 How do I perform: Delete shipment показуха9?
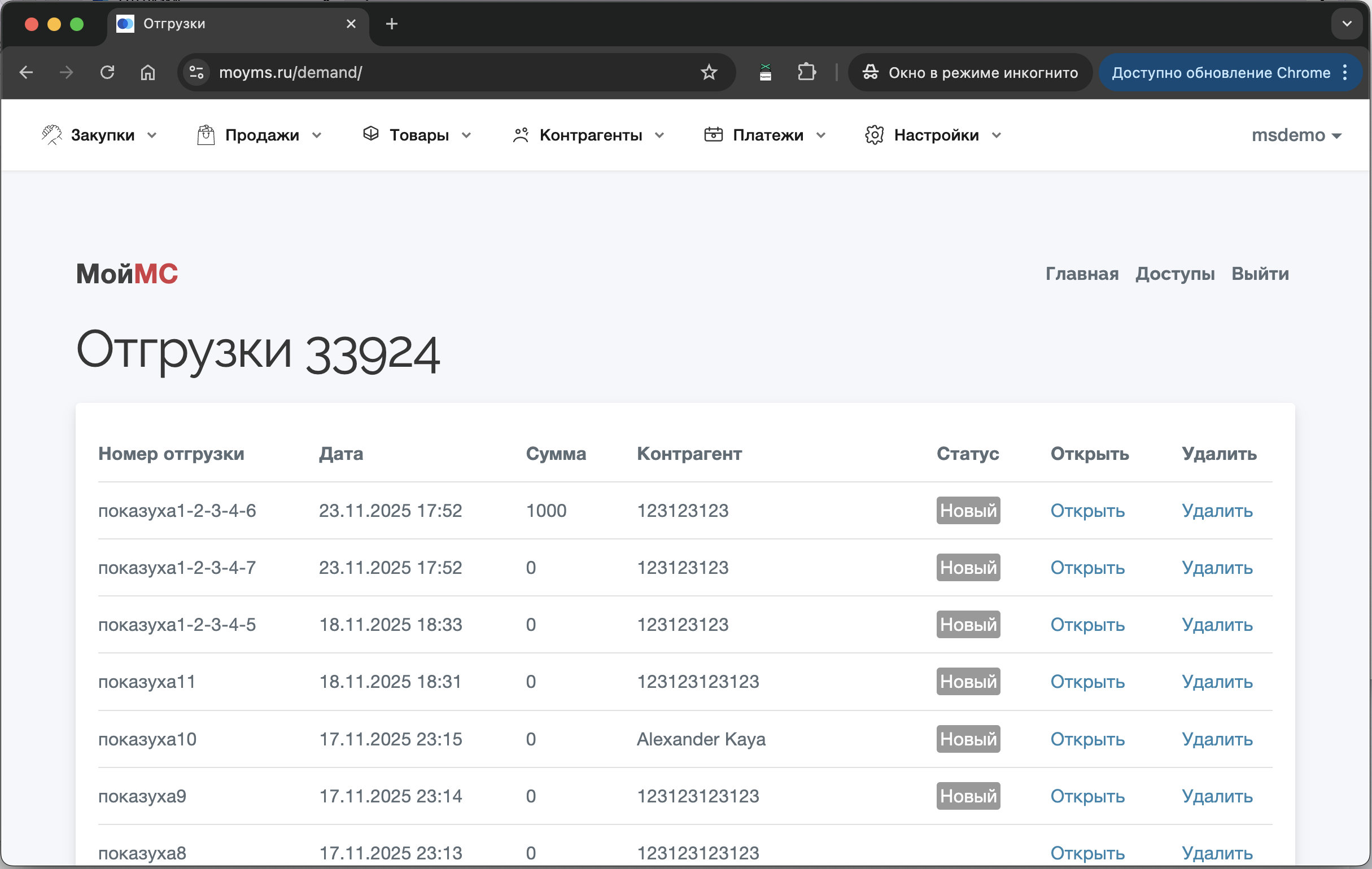pos(1217,796)
